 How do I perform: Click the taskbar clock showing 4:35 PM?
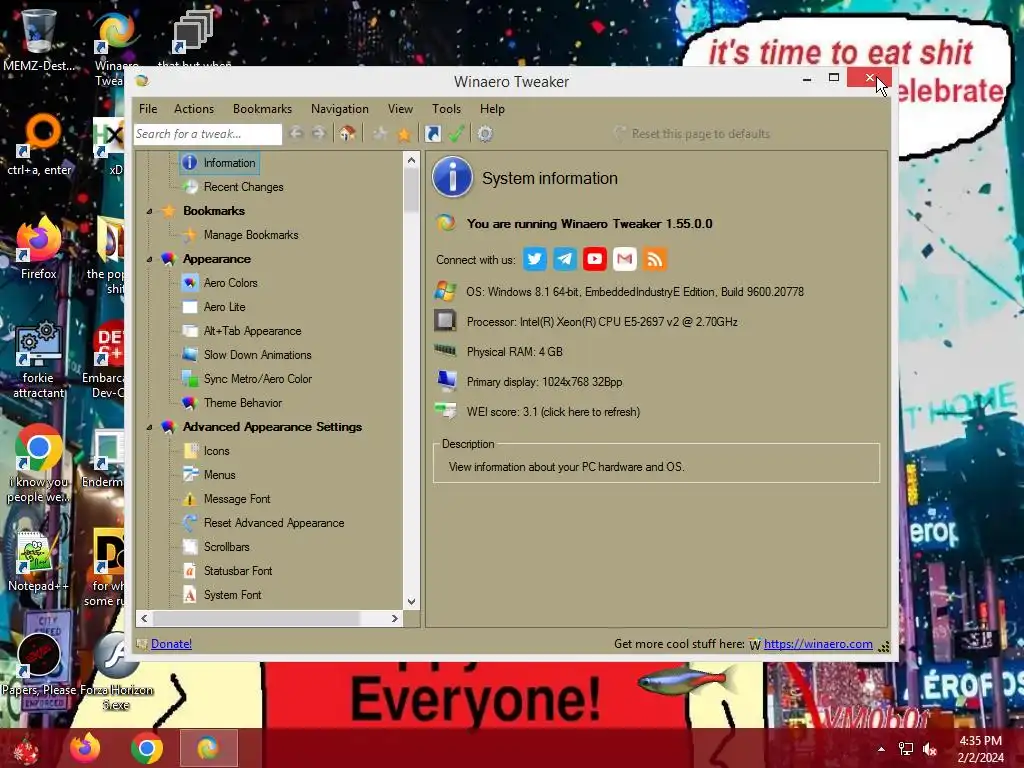(980, 749)
